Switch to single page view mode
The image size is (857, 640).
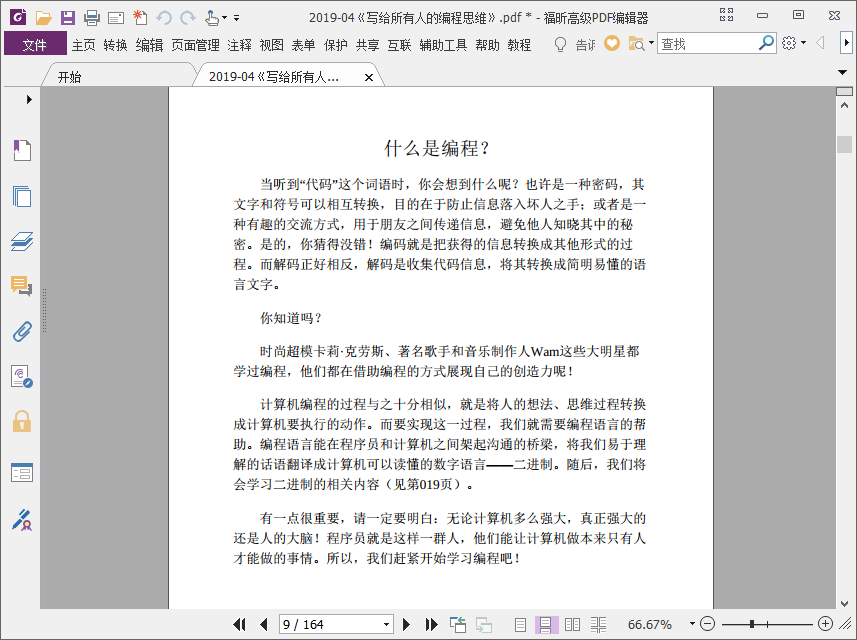click(520, 624)
